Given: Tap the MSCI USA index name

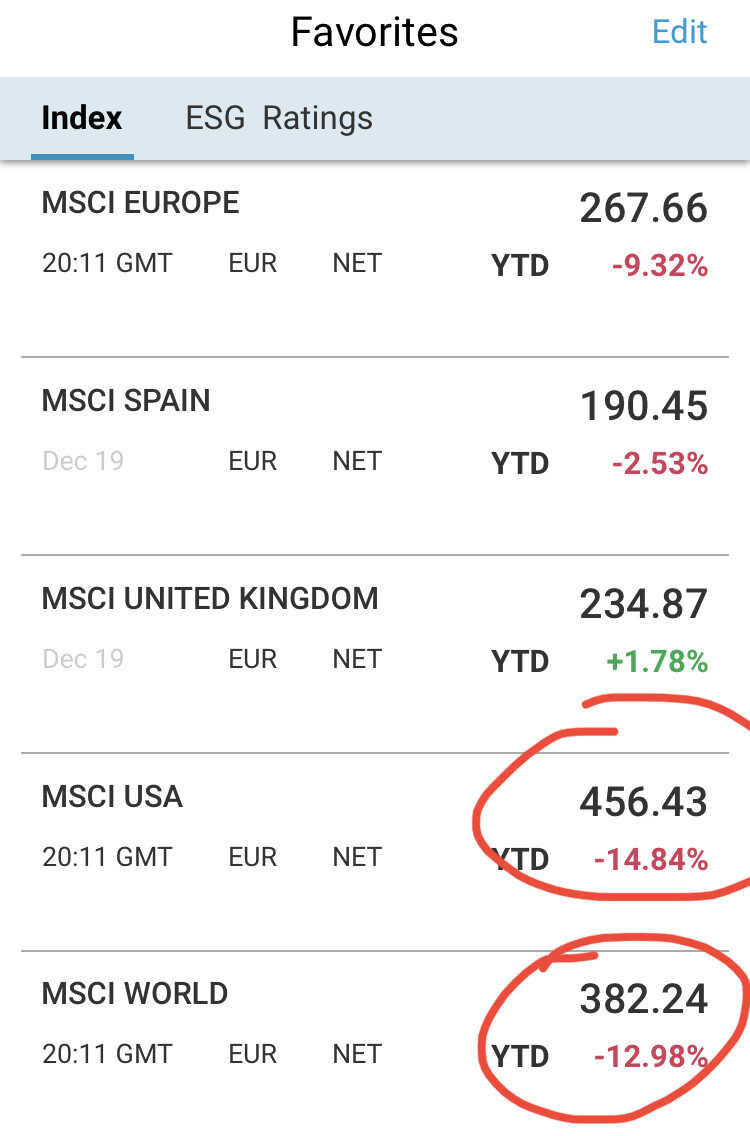Looking at the screenshot, I should [x=112, y=797].
